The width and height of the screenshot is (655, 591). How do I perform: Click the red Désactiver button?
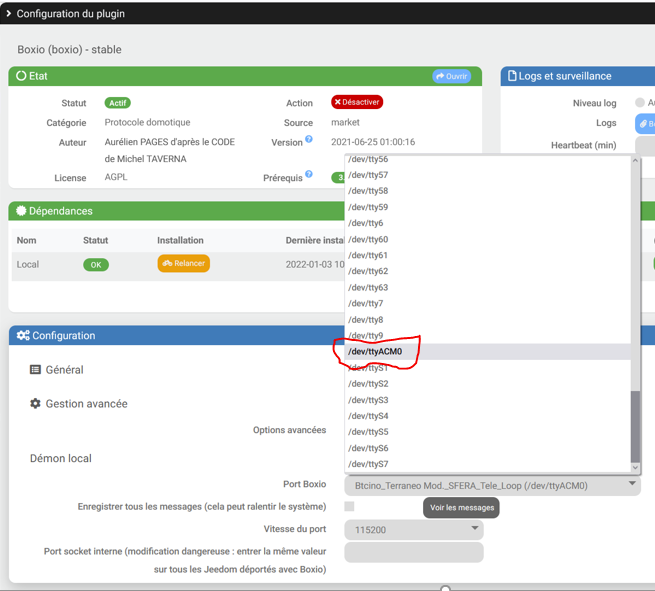tap(357, 102)
